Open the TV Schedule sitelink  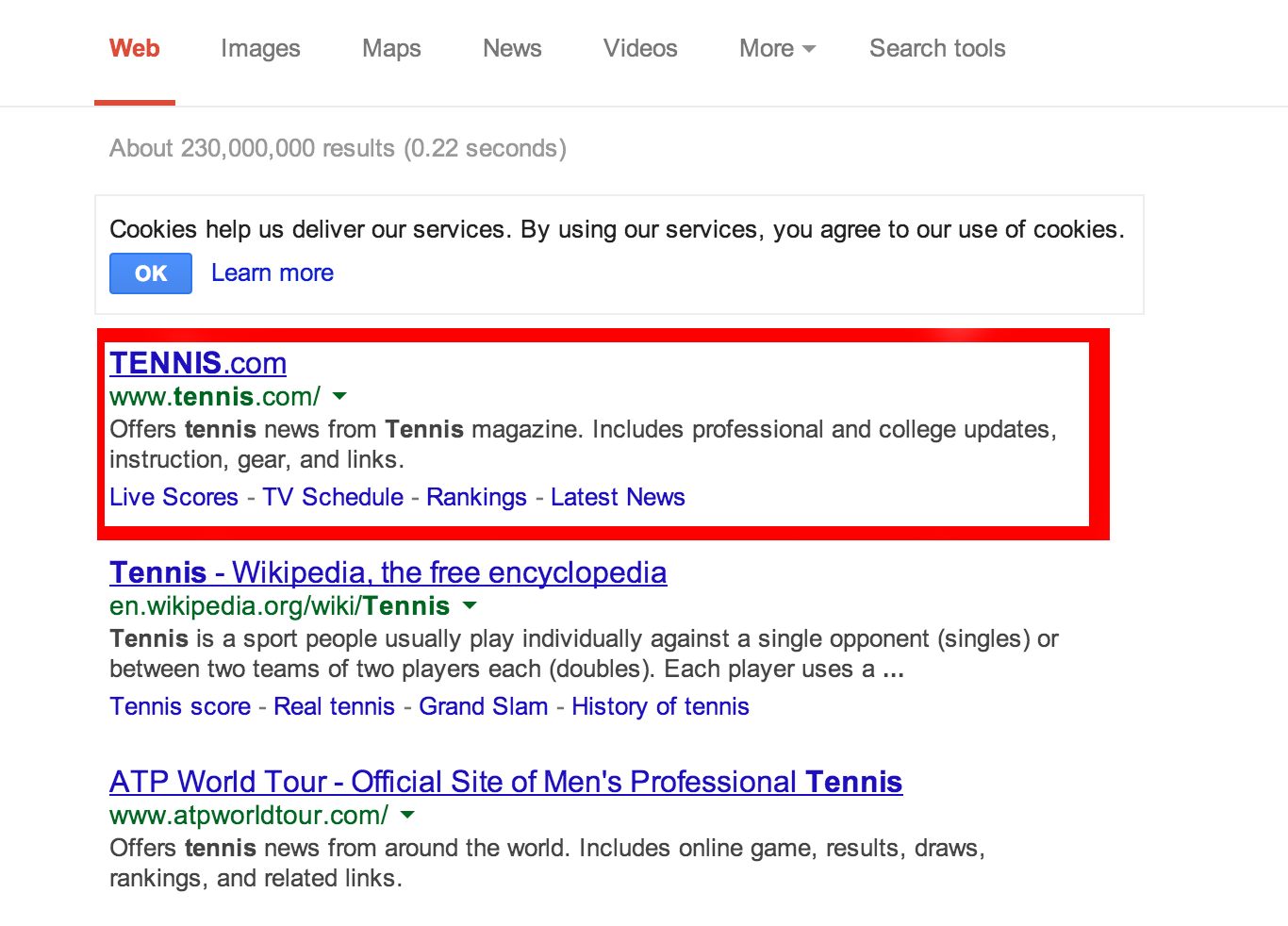[x=333, y=497]
